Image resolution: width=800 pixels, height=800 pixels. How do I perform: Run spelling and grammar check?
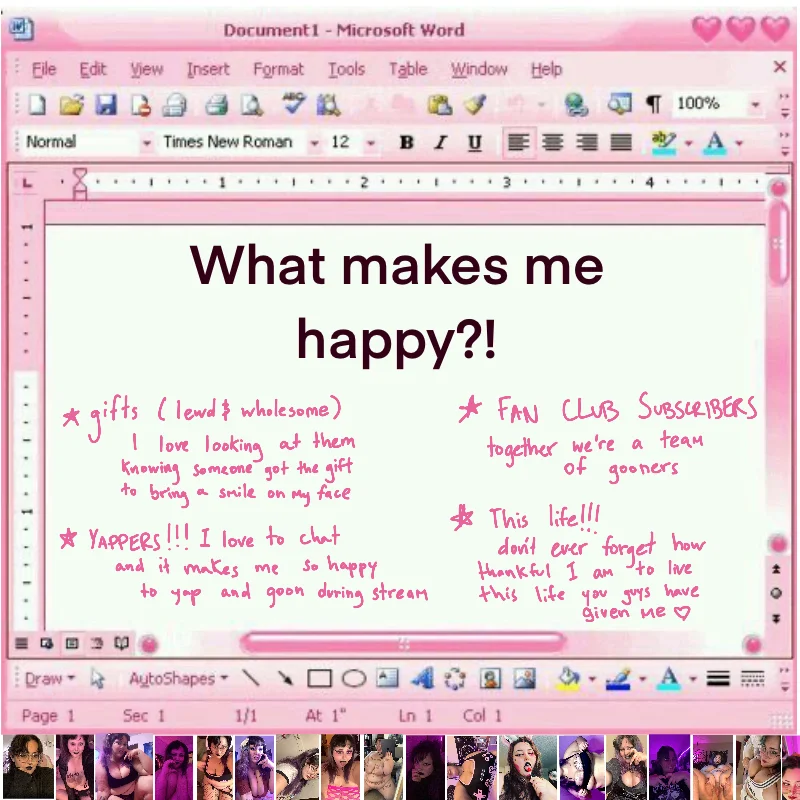(292, 104)
